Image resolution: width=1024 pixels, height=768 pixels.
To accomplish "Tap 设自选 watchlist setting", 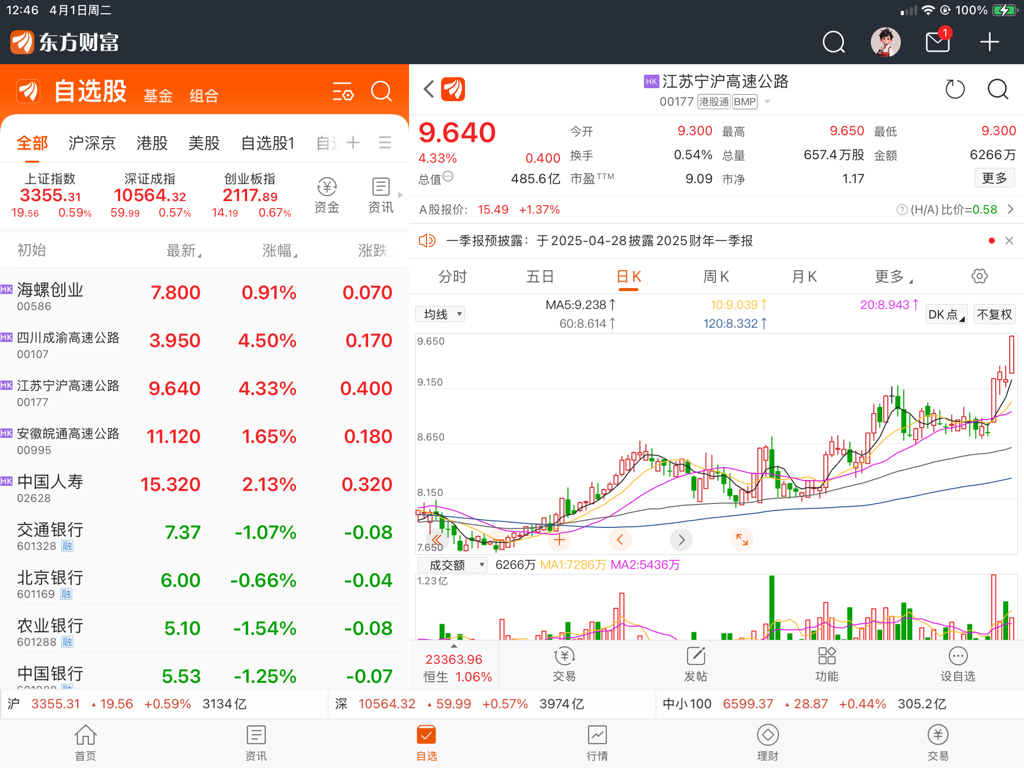I will pos(957,664).
